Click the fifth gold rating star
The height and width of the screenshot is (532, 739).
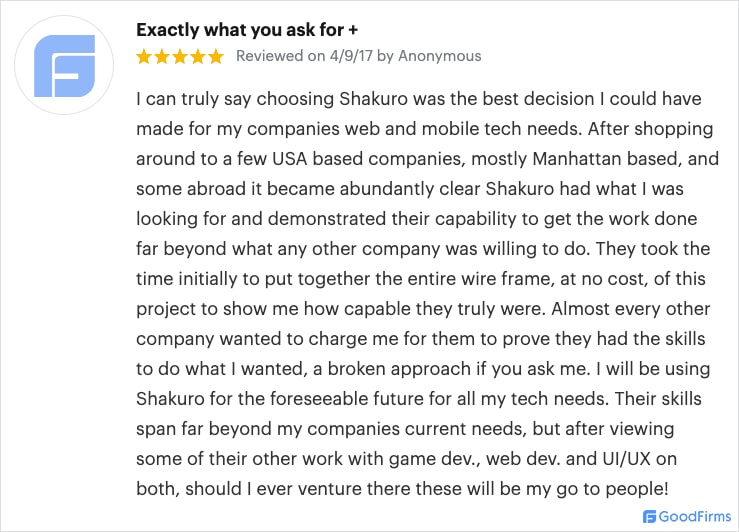(x=216, y=57)
